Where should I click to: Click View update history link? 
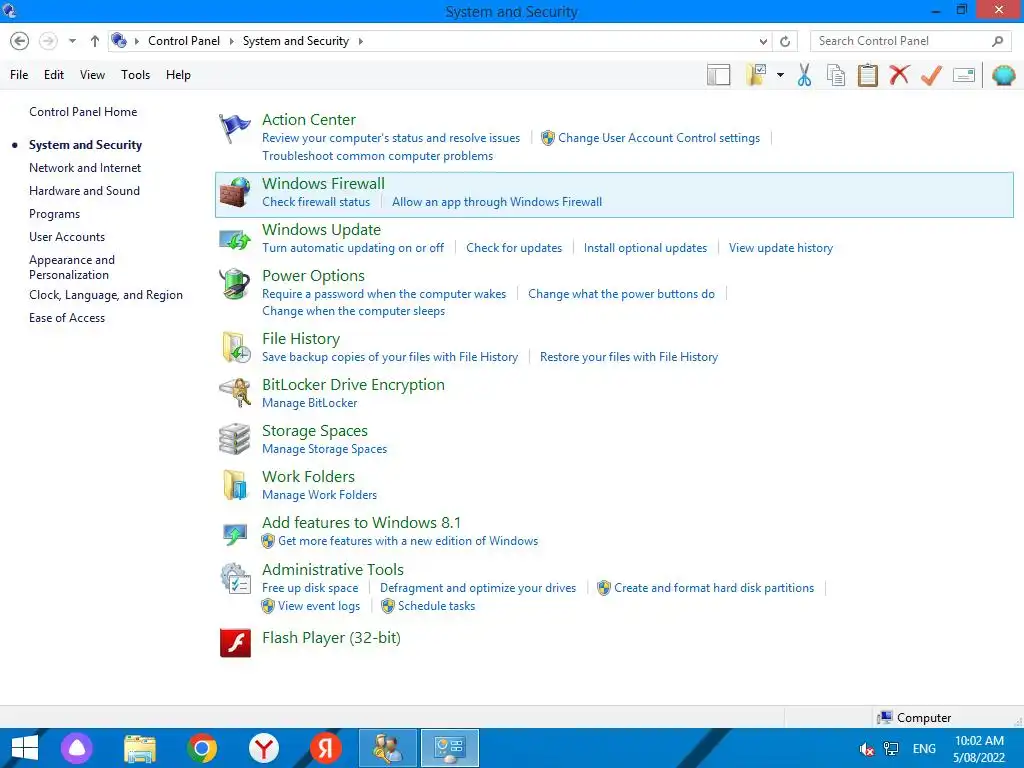point(781,248)
